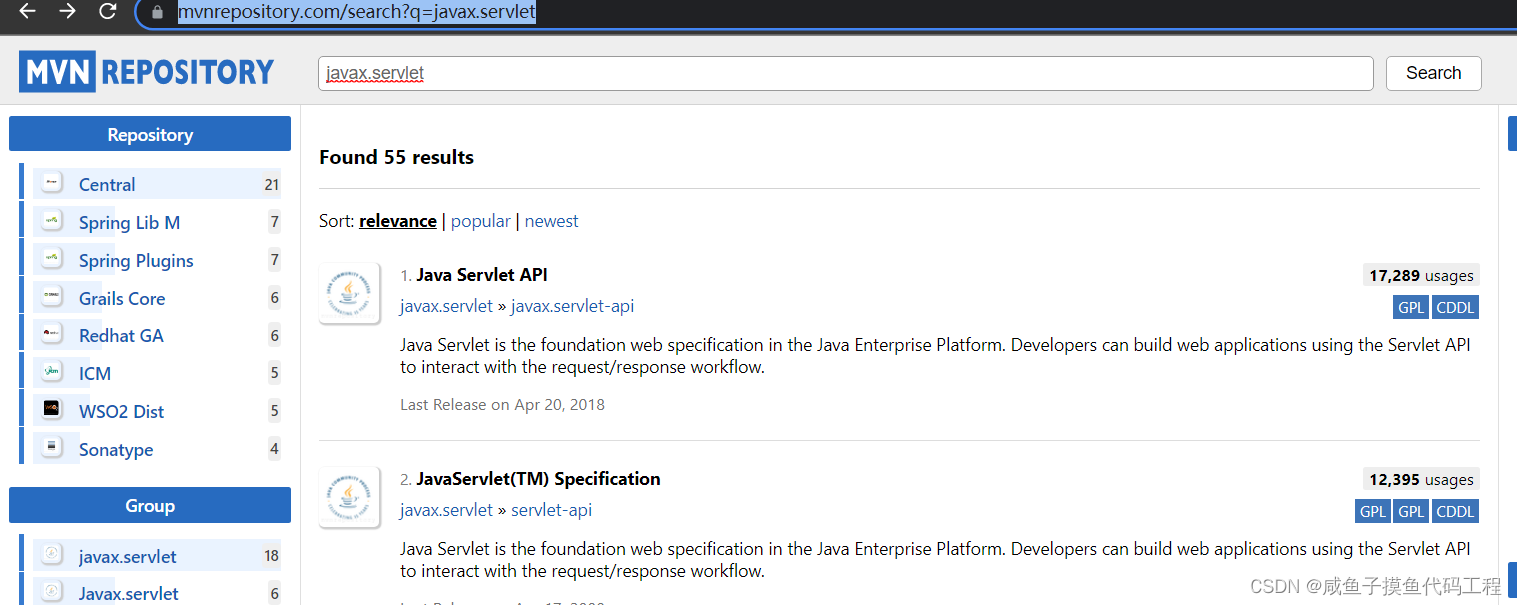Image resolution: width=1517 pixels, height=605 pixels.
Task: Click the Redhat GA repository icon
Action: click(x=52, y=334)
